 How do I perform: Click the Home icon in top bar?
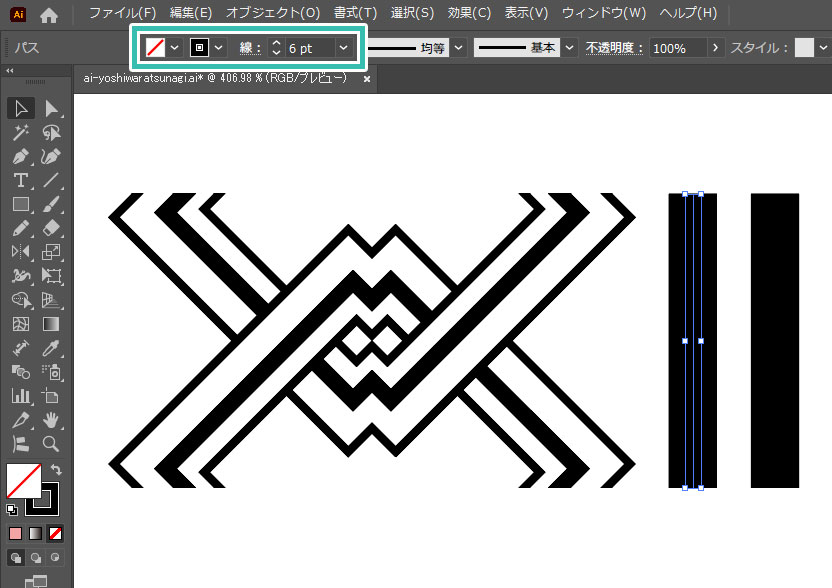tap(49, 14)
